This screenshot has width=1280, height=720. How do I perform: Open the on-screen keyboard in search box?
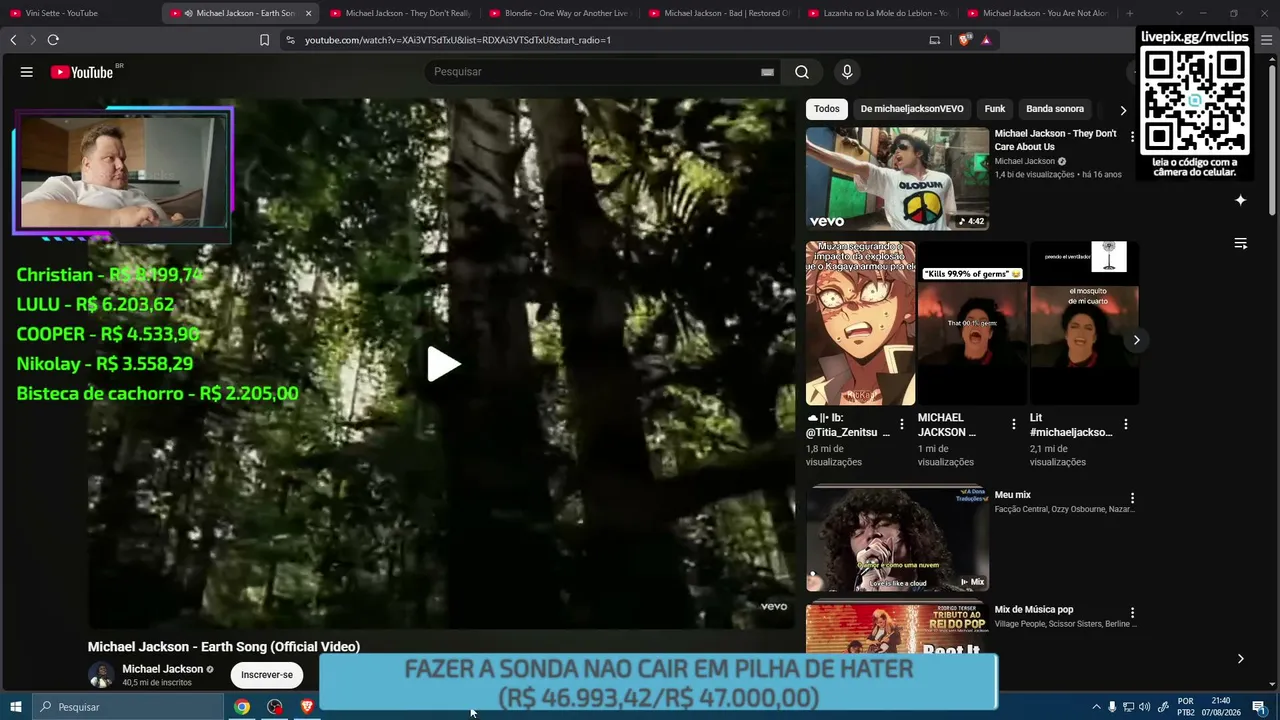click(x=767, y=72)
